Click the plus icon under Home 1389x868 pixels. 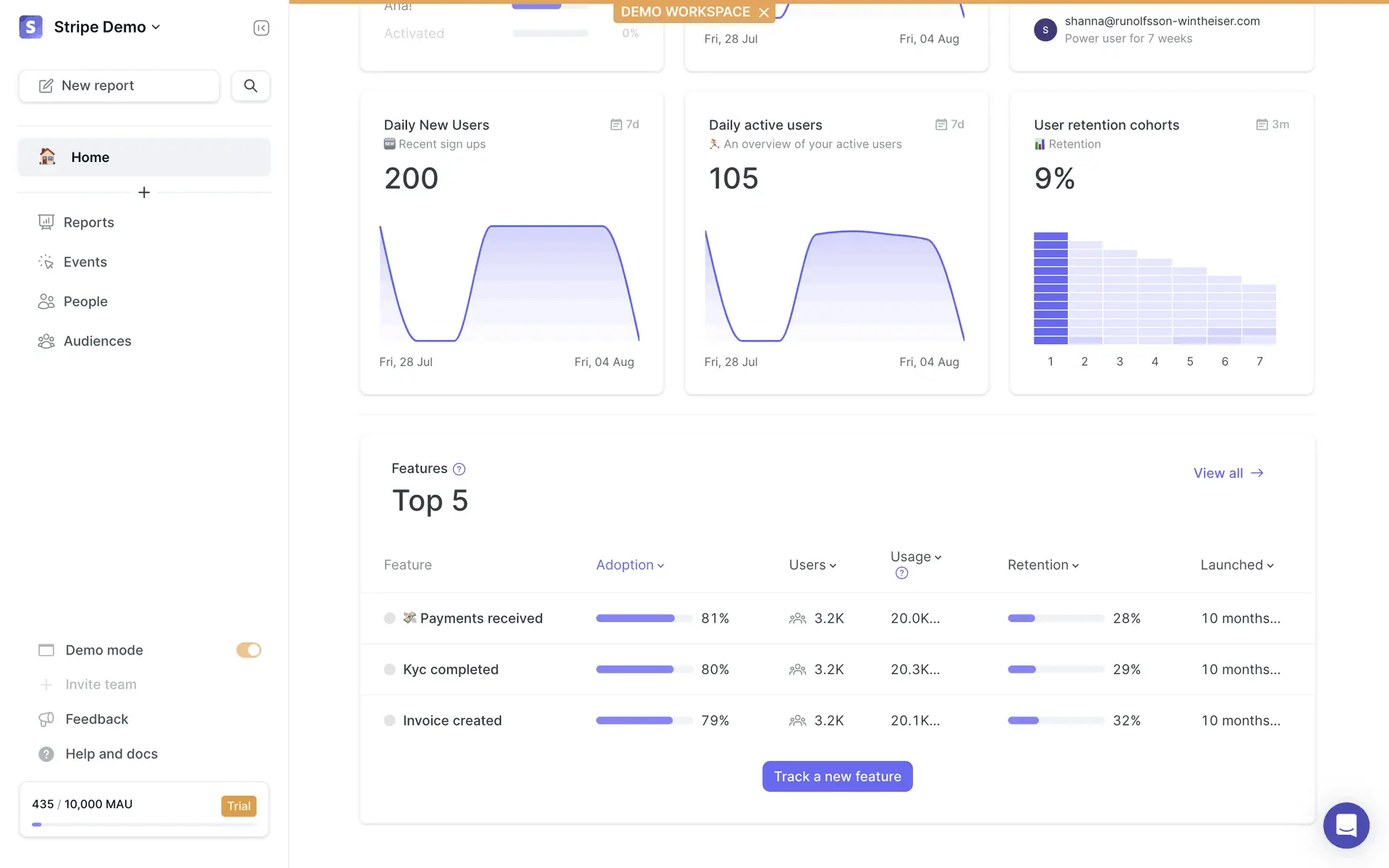[144, 192]
